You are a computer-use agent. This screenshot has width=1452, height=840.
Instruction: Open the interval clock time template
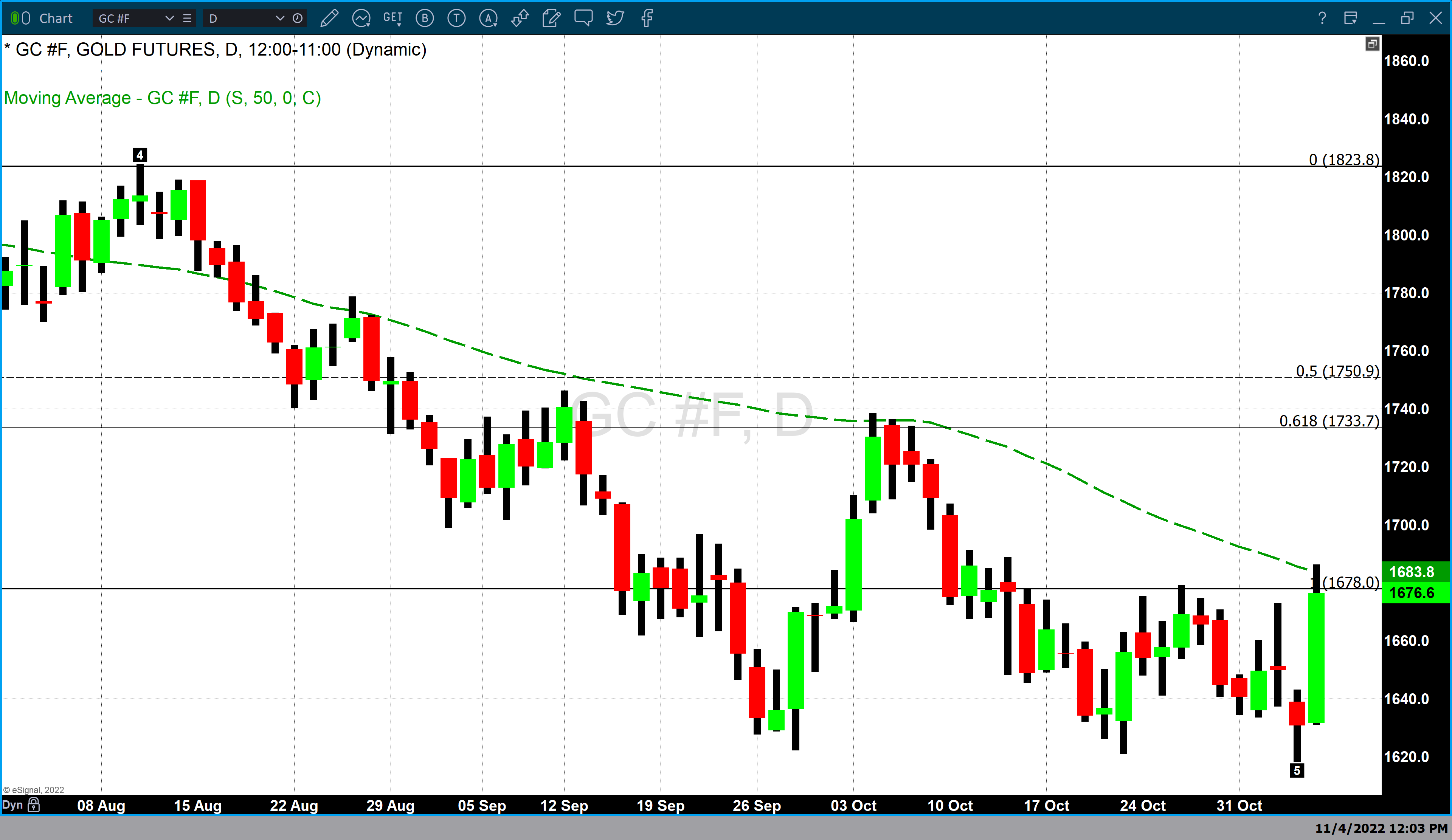[297, 19]
